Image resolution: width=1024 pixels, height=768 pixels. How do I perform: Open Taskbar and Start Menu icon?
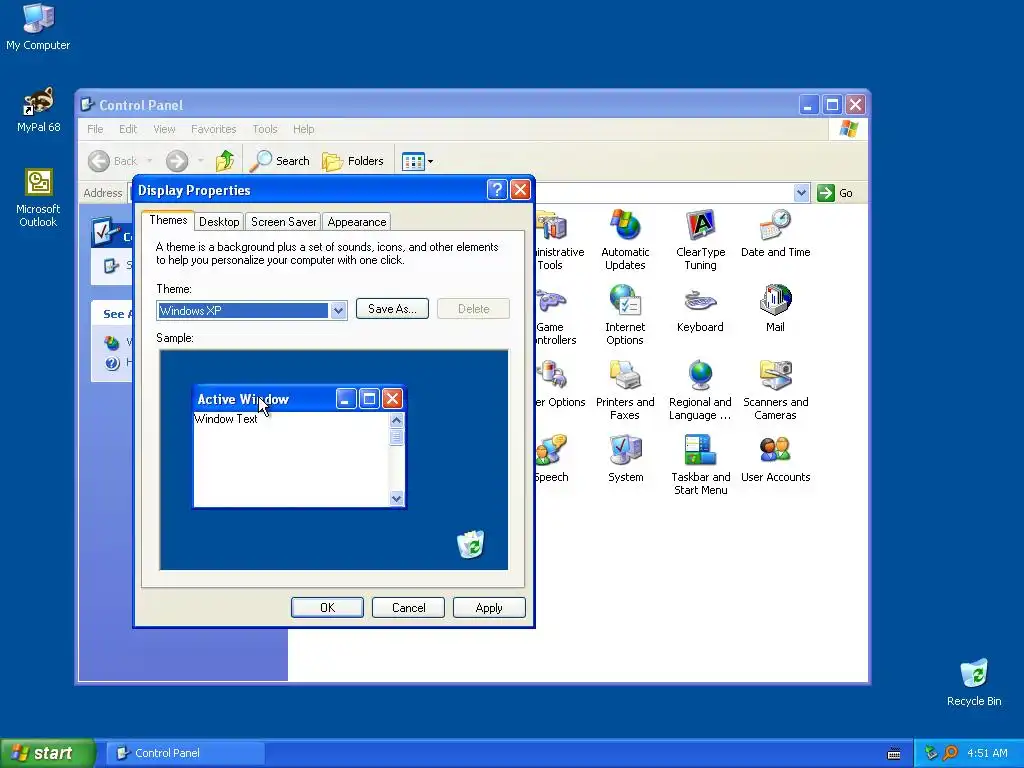pyautogui.click(x=700, y=464)
